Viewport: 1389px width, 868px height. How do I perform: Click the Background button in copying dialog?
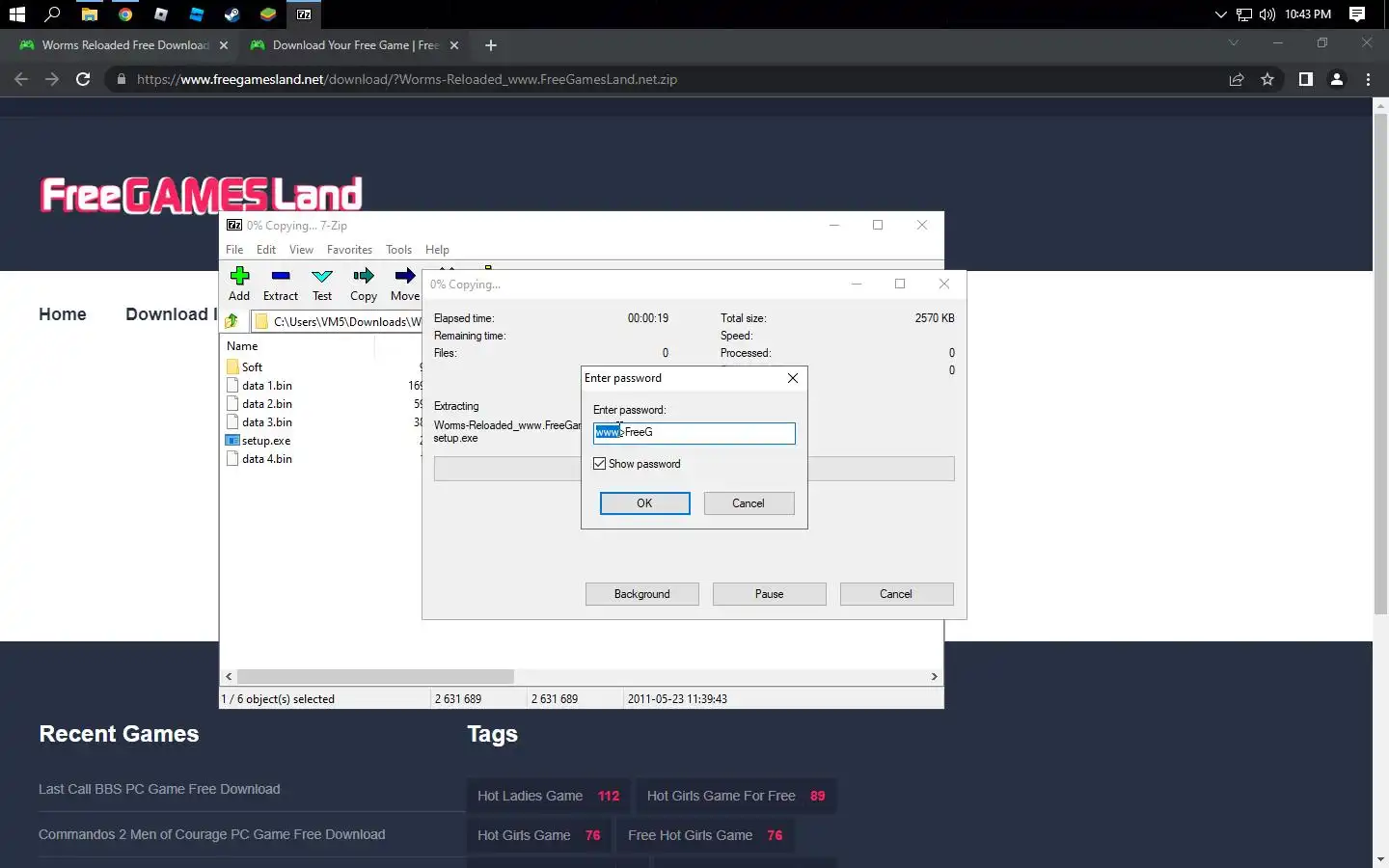pyautogui.click(x=641, y=594)
